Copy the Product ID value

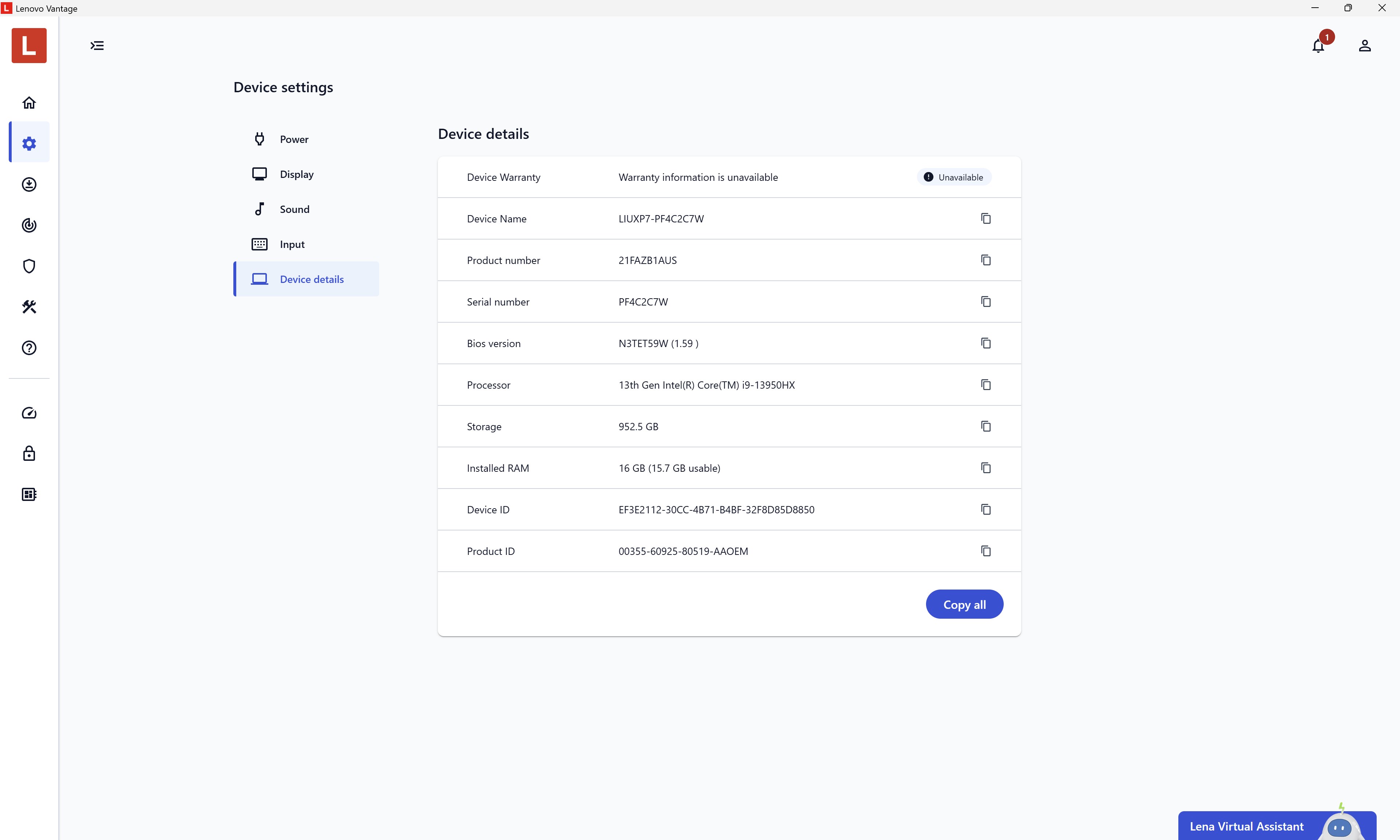point(985,551)
